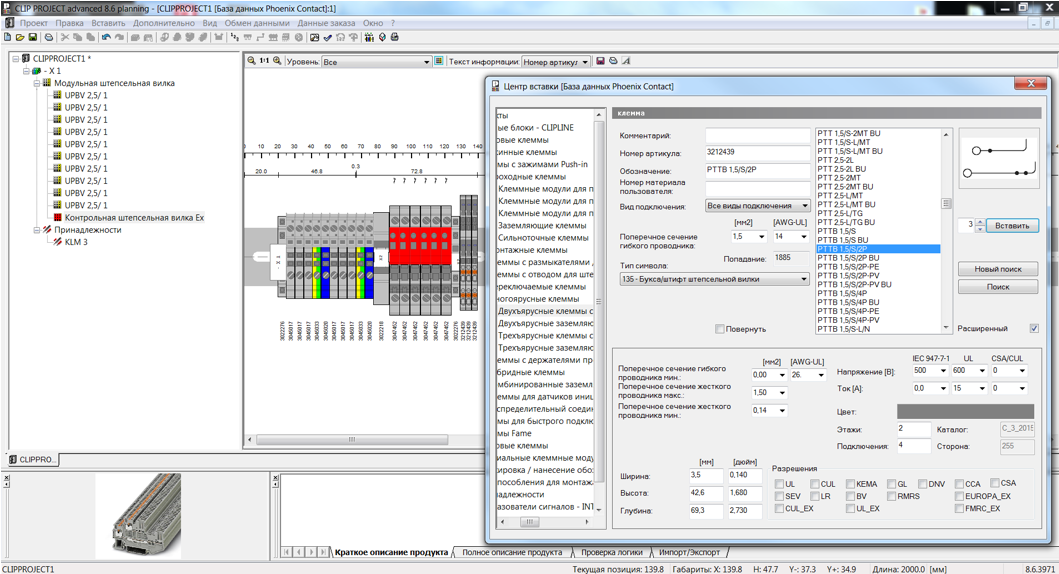Click the Cut scissors toolbar icon

(x=65, y=37)
